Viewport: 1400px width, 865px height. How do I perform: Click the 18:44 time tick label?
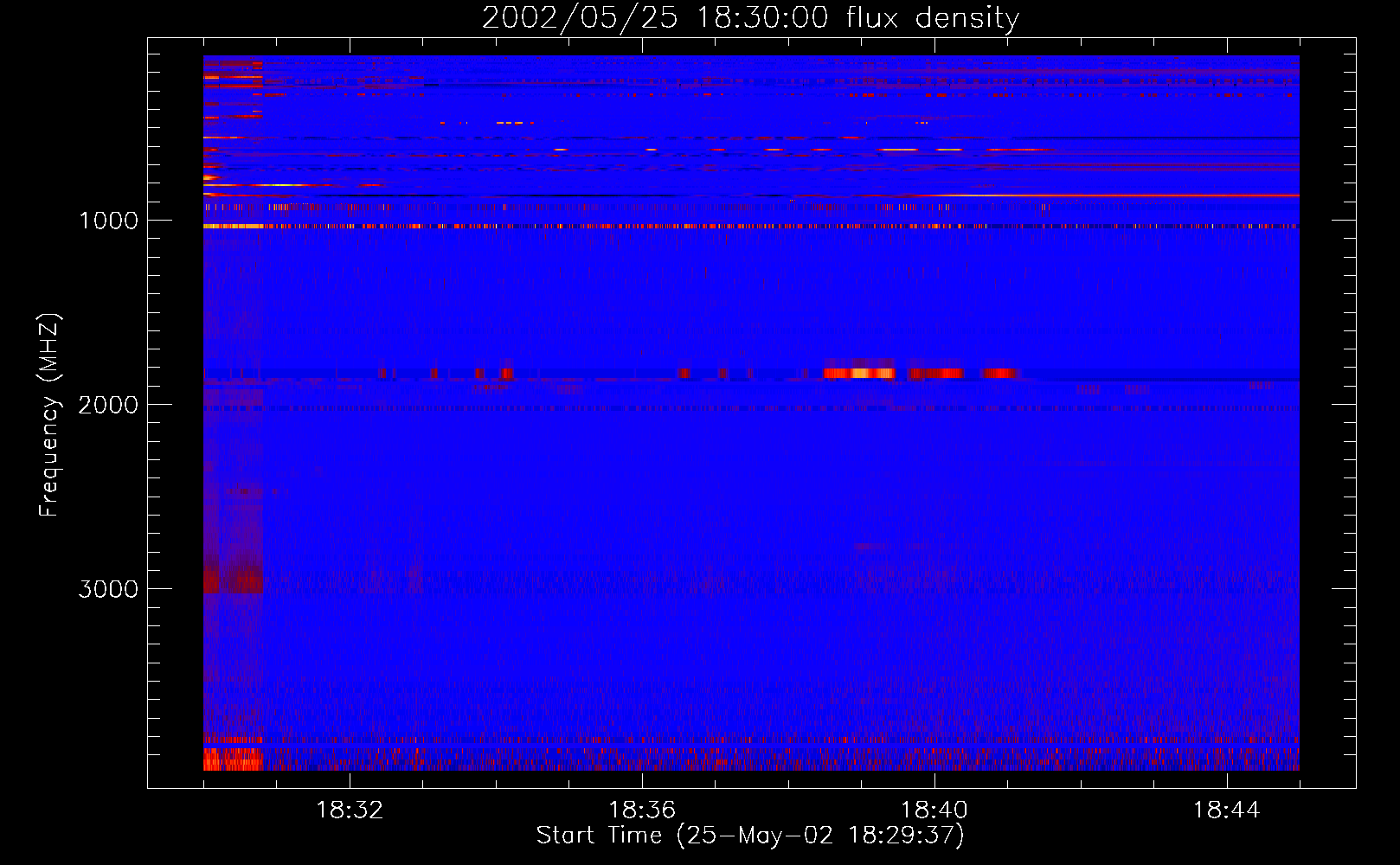point(1227,811)
